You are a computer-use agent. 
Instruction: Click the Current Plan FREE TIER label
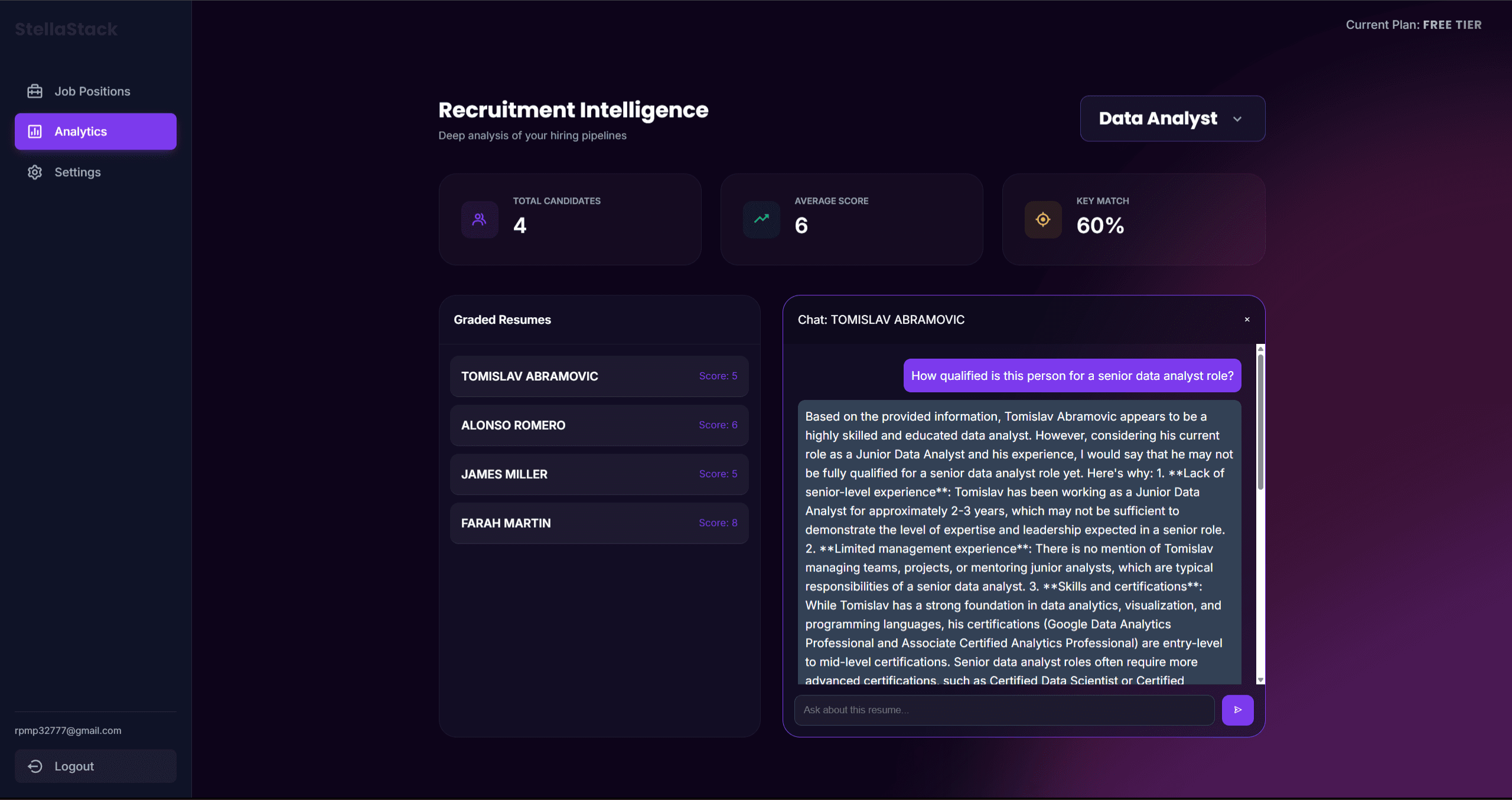(x=1414, y=24)
